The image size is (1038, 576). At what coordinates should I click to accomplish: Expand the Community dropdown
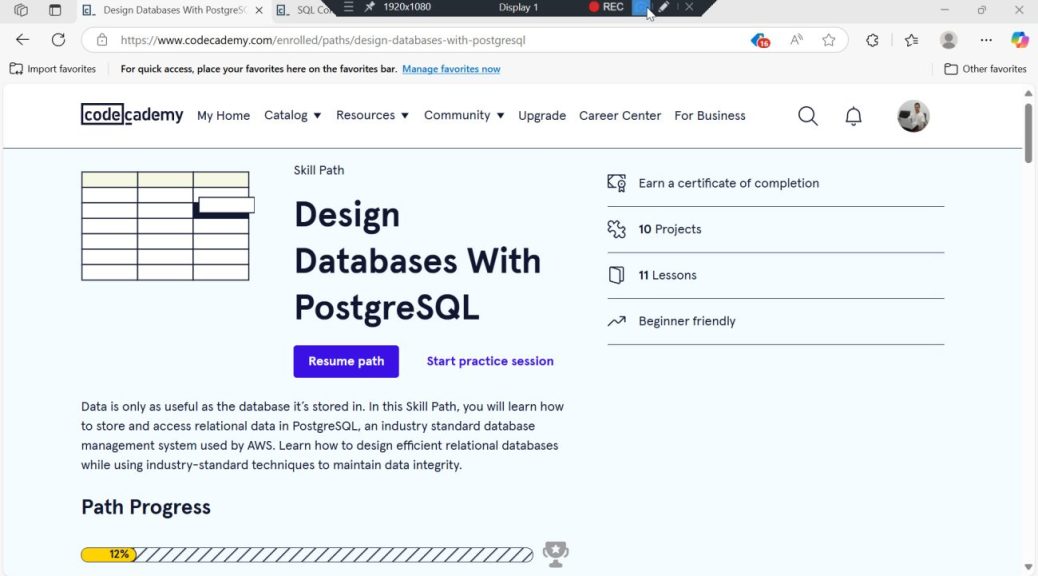[464, 115]
